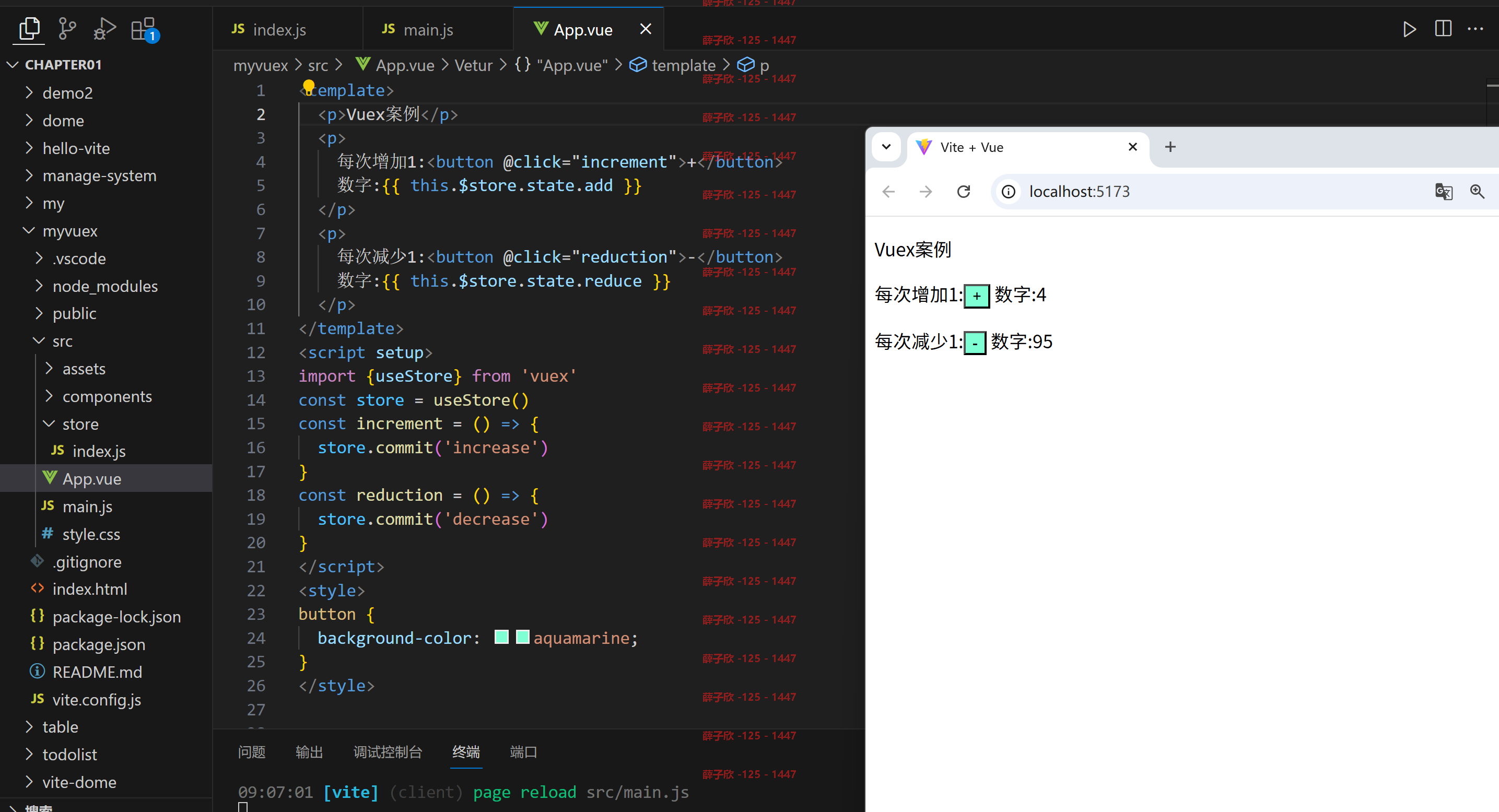Viewport: 1499px width, 812px height.
Task: Open the Explorer view icon
Action: (x=29, y=29)
